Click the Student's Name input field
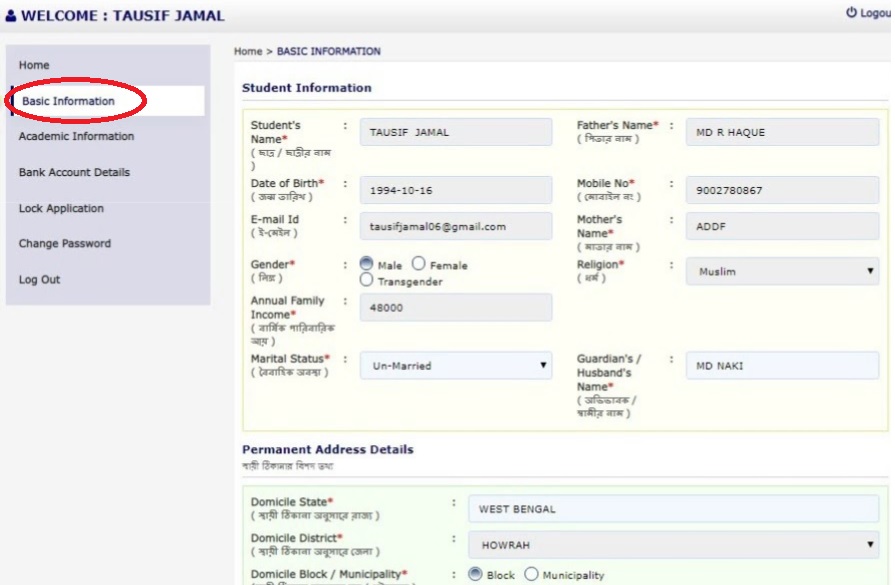 tap(455, 132)
